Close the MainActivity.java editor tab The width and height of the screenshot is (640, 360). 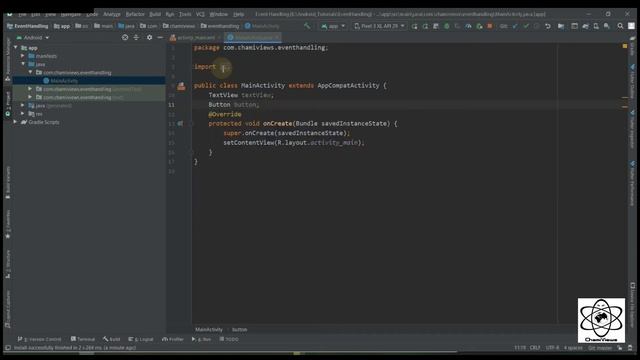[277, 38]
